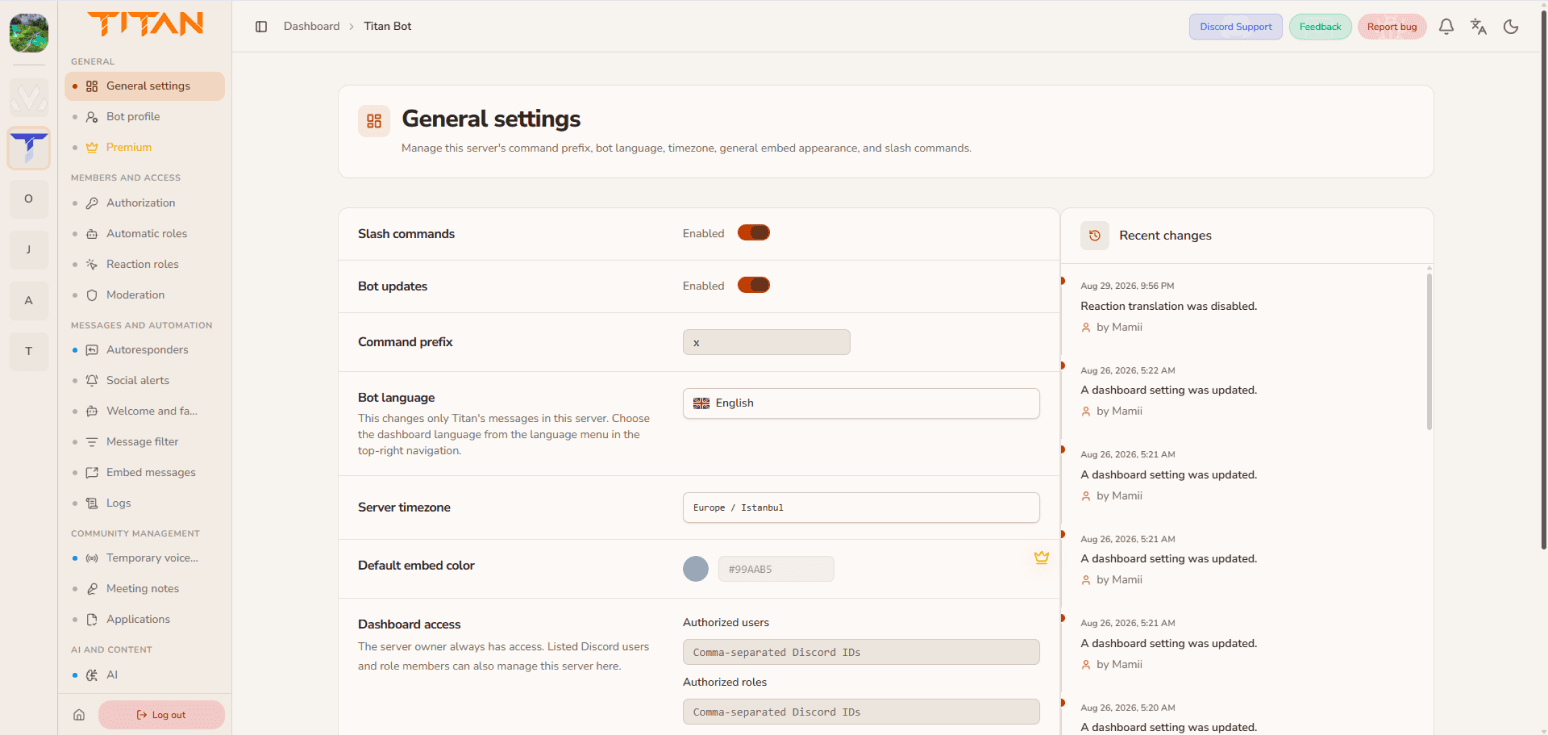Click the Recent changes list scrollbar

coord(1429,350)
